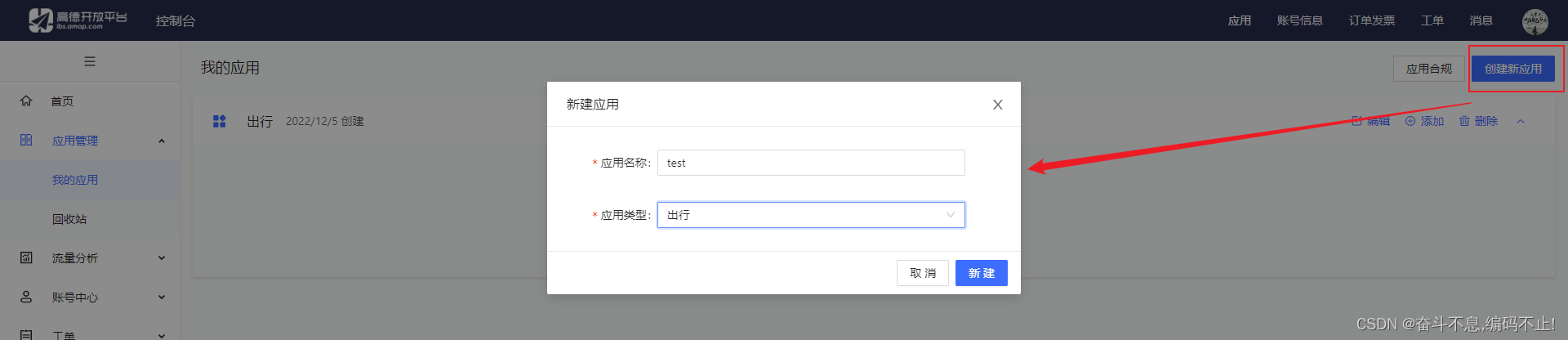Click the 应用管理 grid icon

26,140
